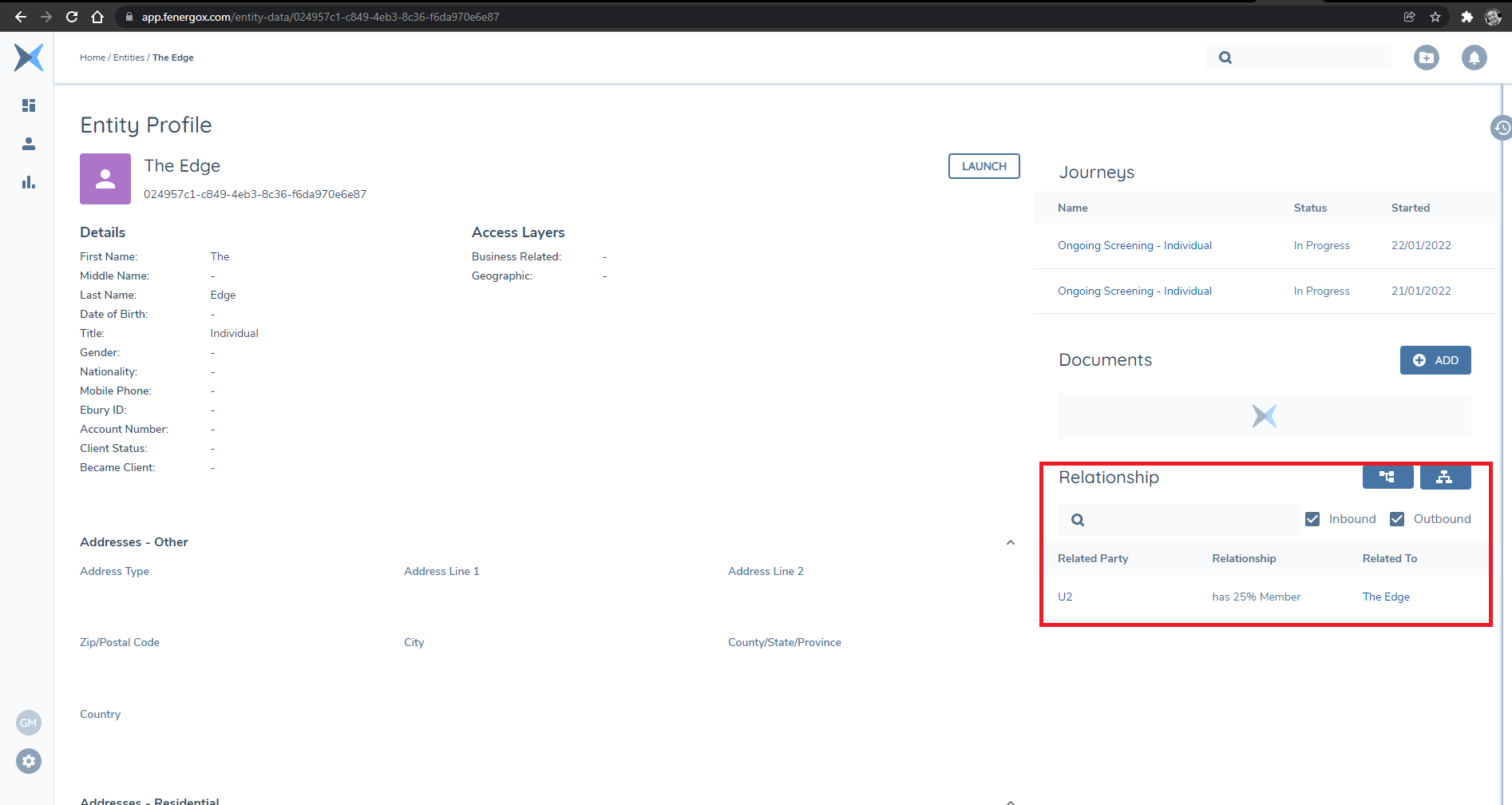The height and width of the screenshot is (805, 1512).
Task: Go to Entities in breadcrumb
Action: click(x=129, y=57)
